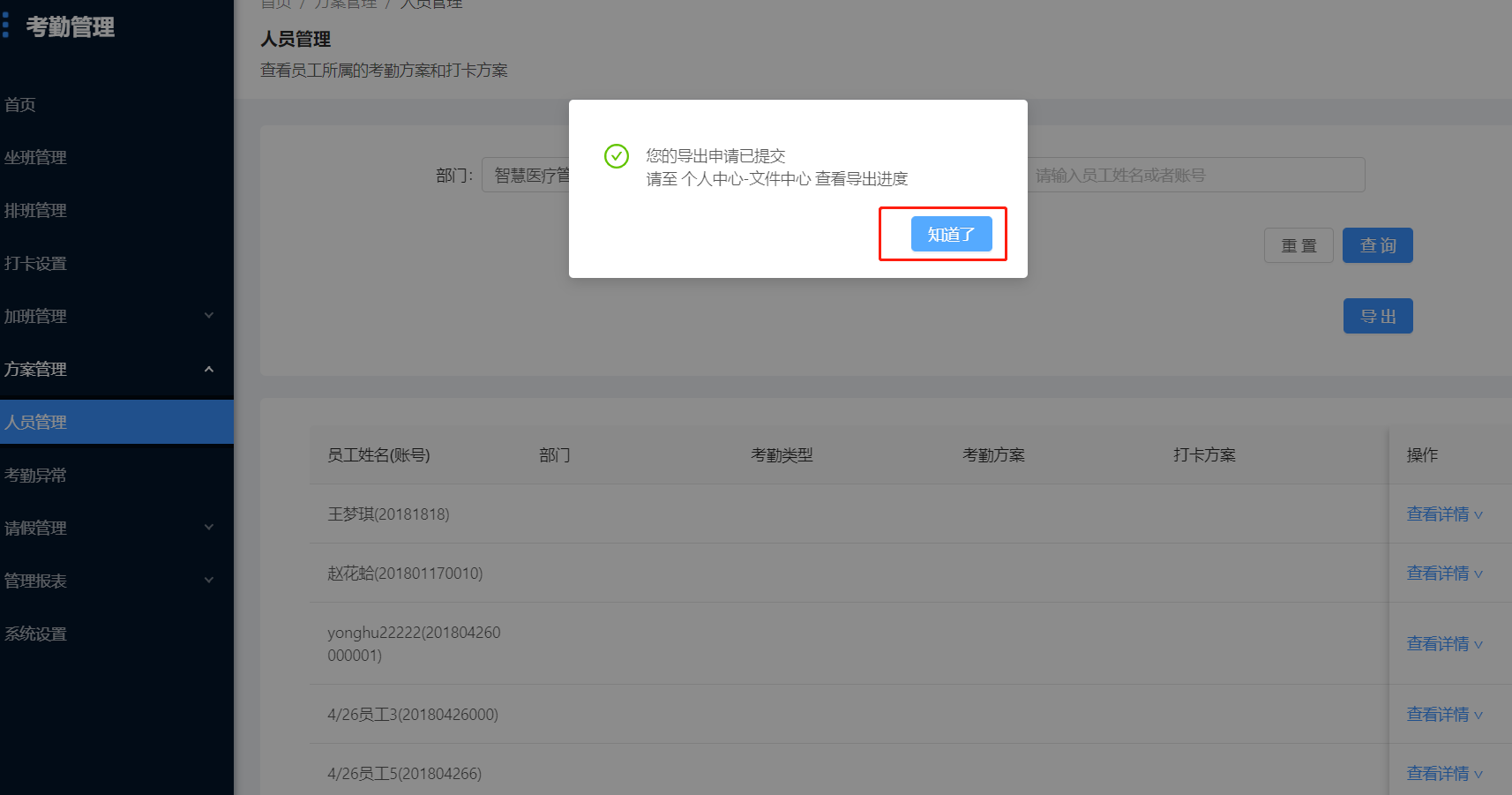Focus the 请输入员工姓名或者账号 search field
1512x795 pixels.
[x=1196, y=175]
